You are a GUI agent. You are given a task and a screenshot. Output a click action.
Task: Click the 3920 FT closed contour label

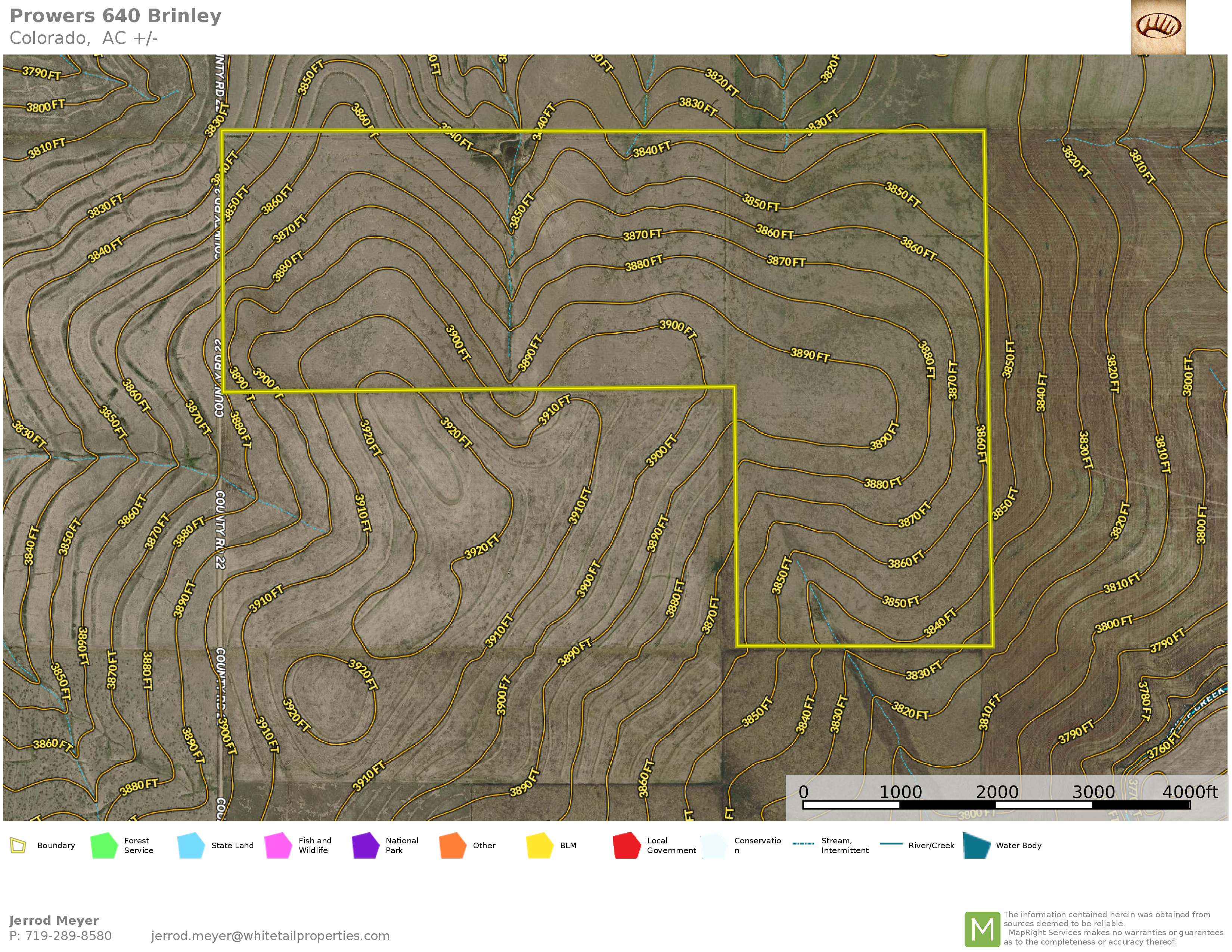(x=363, y=674)
